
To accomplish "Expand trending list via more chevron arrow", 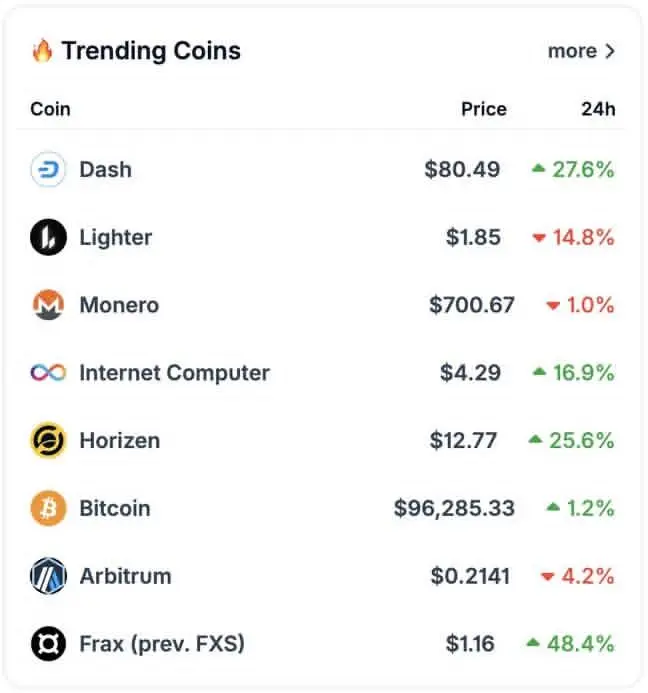I will pos(610,51).
